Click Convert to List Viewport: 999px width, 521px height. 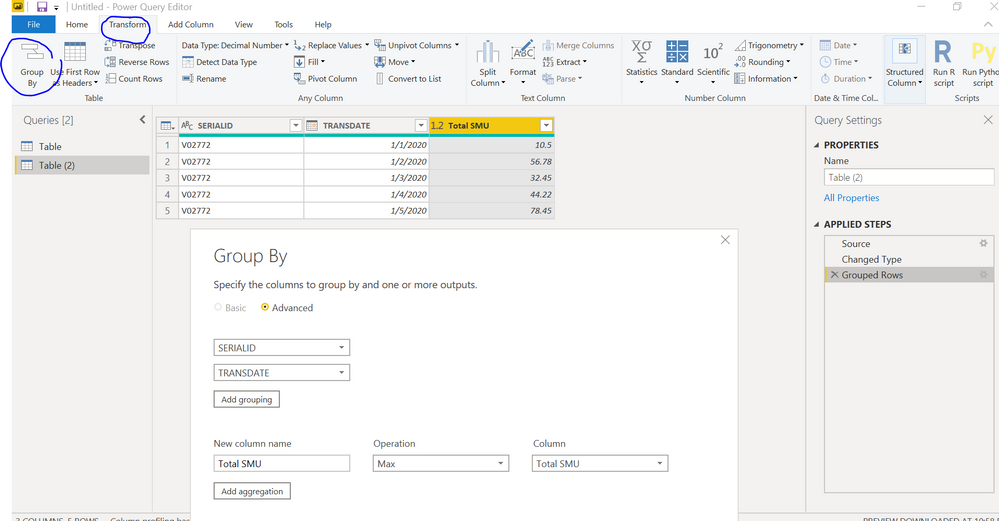(x=408, y=78)
